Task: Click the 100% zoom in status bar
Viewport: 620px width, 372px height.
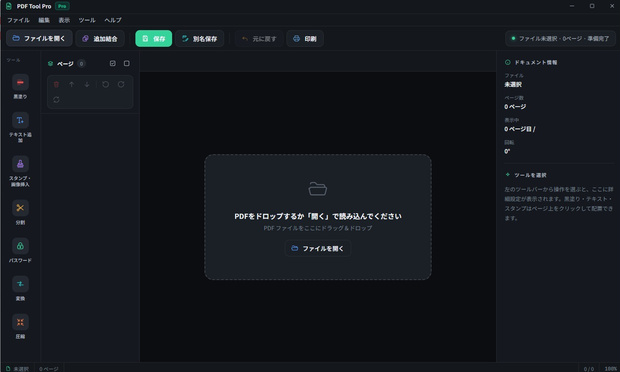Action: coord(611,368)
